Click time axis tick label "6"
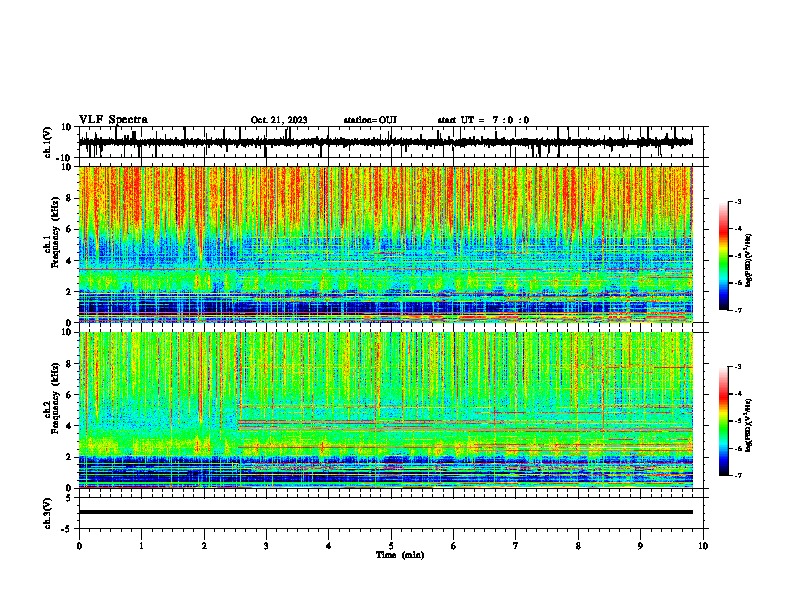This screenshot has width=792, height=612. click(x=454, y=546)
